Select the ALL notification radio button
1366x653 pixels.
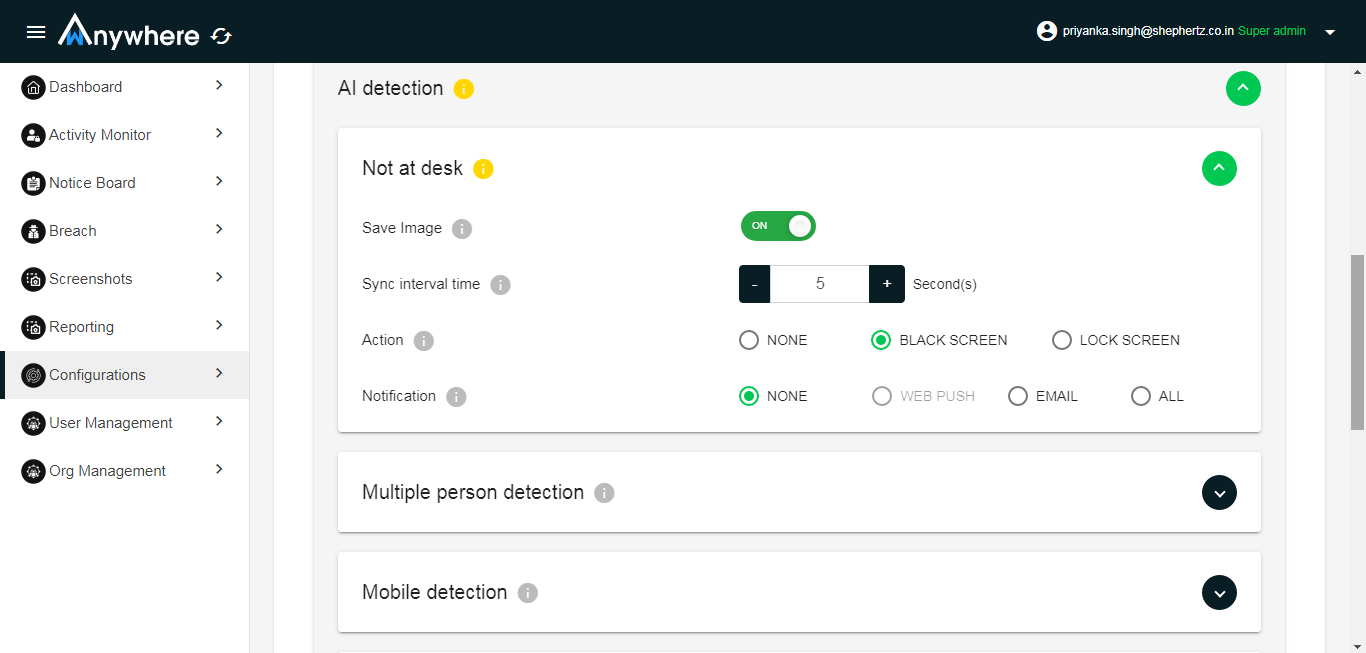1140,396
